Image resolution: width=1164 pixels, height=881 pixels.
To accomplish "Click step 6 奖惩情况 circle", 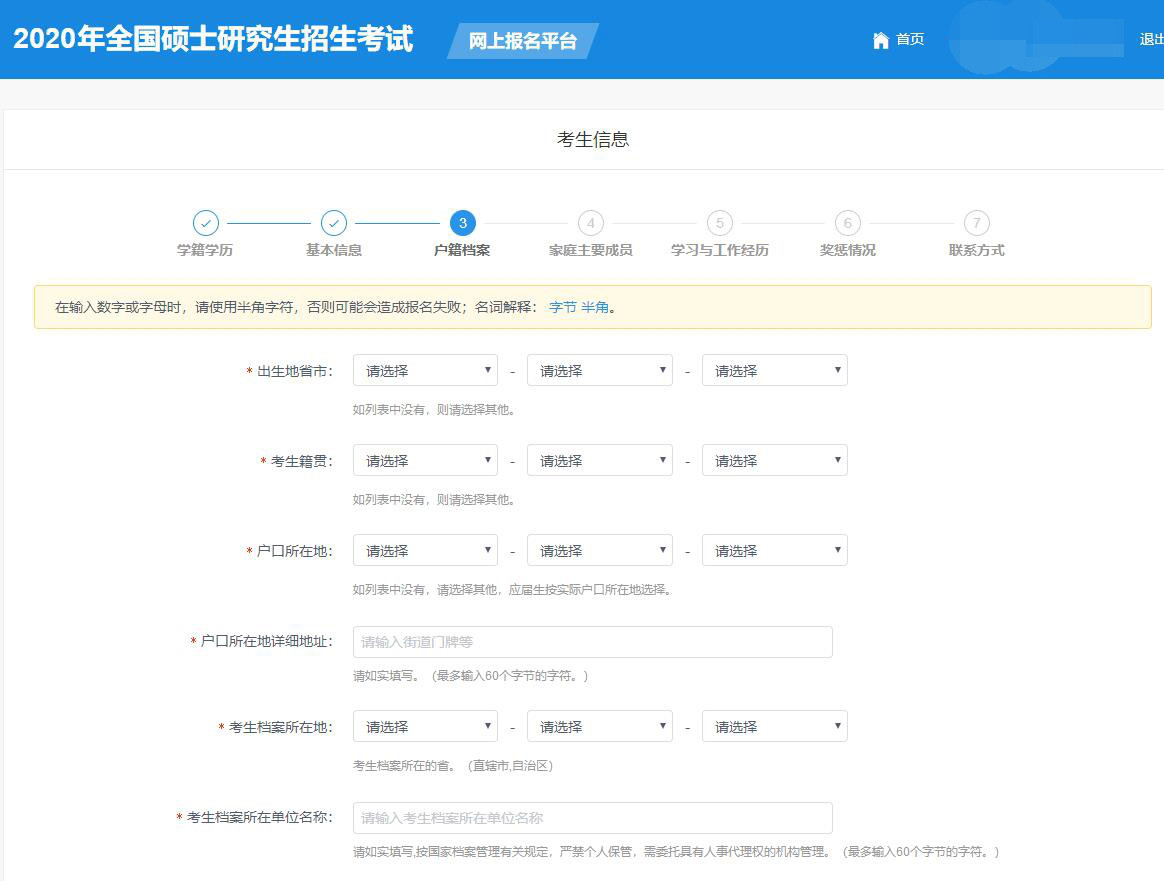I will [x=847, y=223].
